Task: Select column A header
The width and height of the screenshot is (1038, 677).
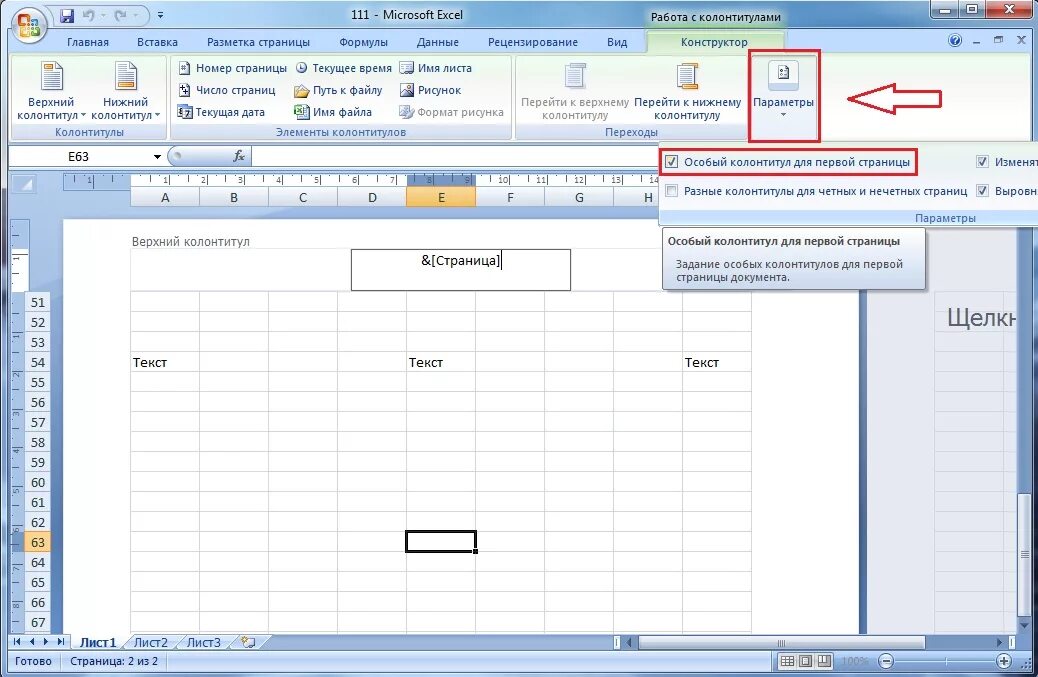Action: (x=165, y=197)
